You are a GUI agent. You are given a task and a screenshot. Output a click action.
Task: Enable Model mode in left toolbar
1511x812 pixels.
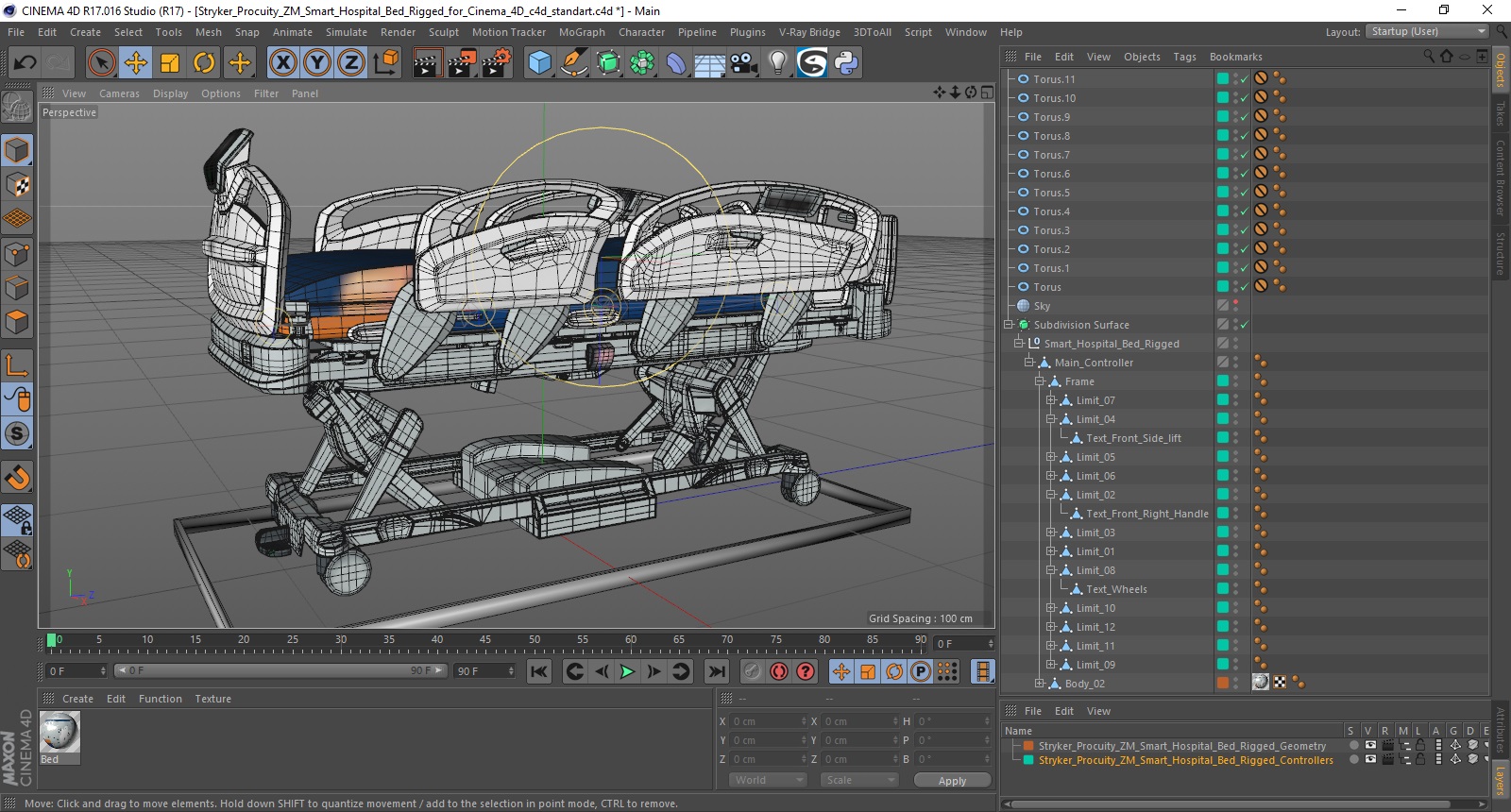pyautogui.click(x=17, y=151)
